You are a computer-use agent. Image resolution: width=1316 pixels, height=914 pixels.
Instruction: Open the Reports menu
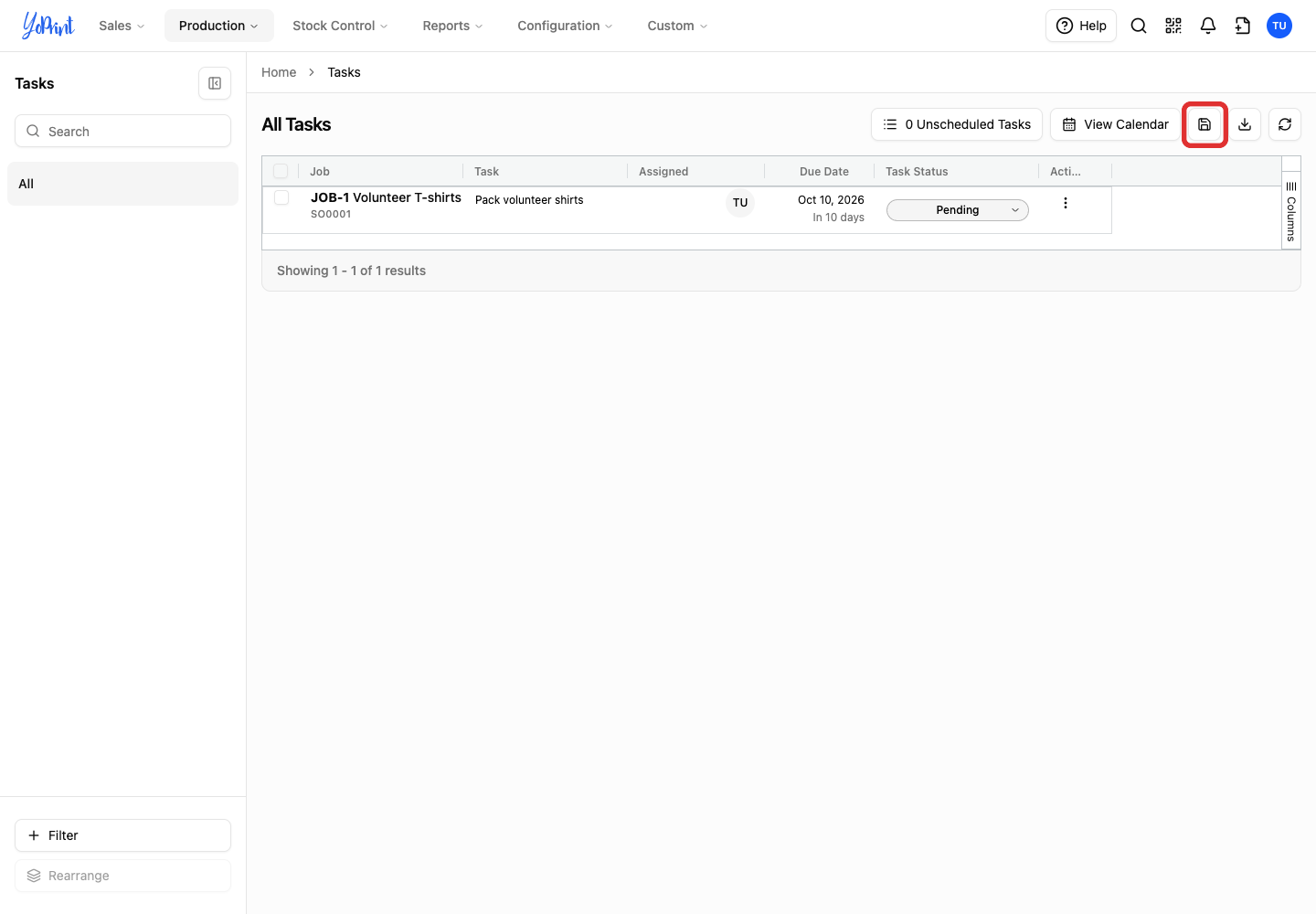(452, 26)
